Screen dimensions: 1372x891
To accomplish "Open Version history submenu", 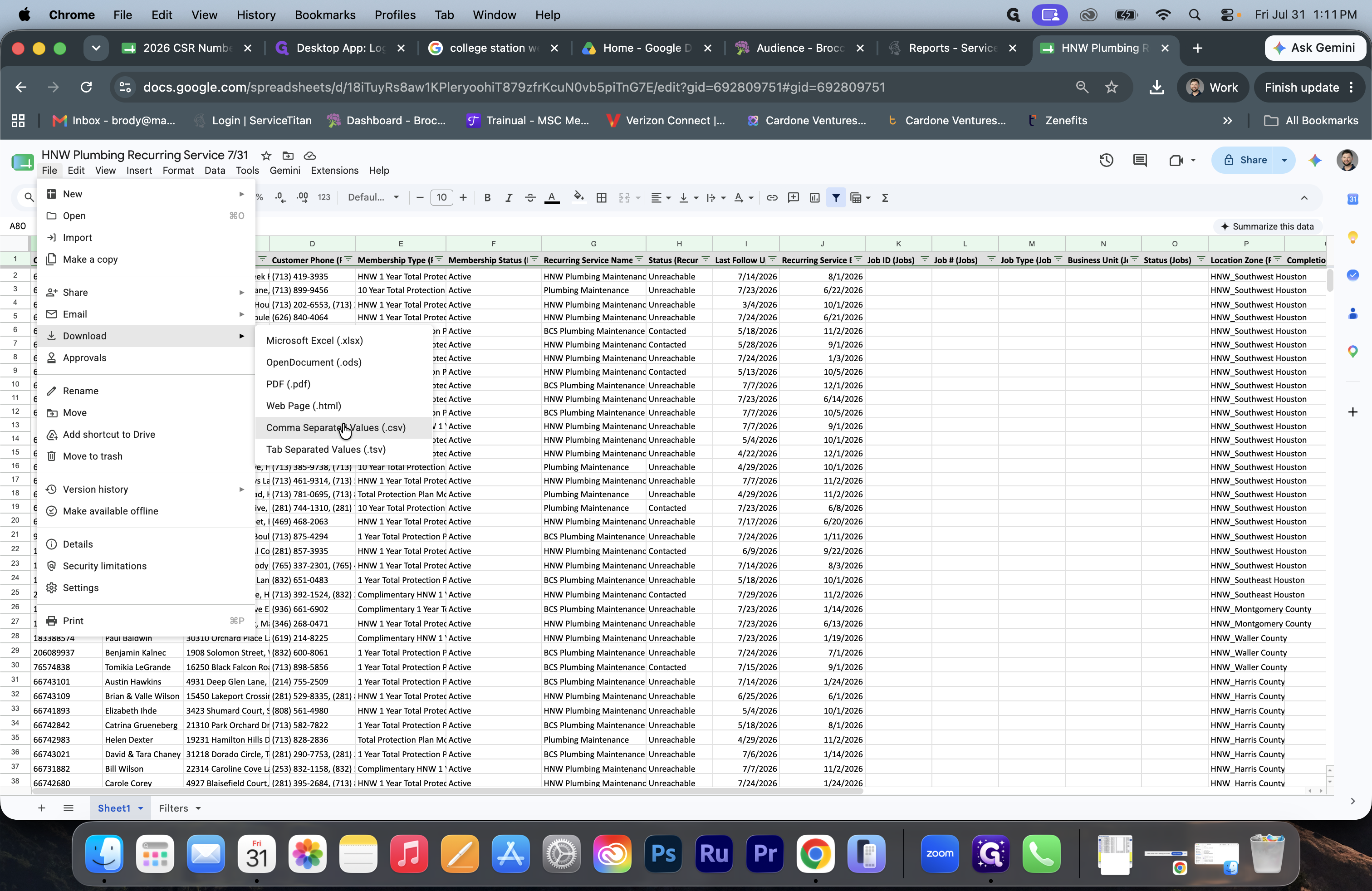I will tap(146, 490).
